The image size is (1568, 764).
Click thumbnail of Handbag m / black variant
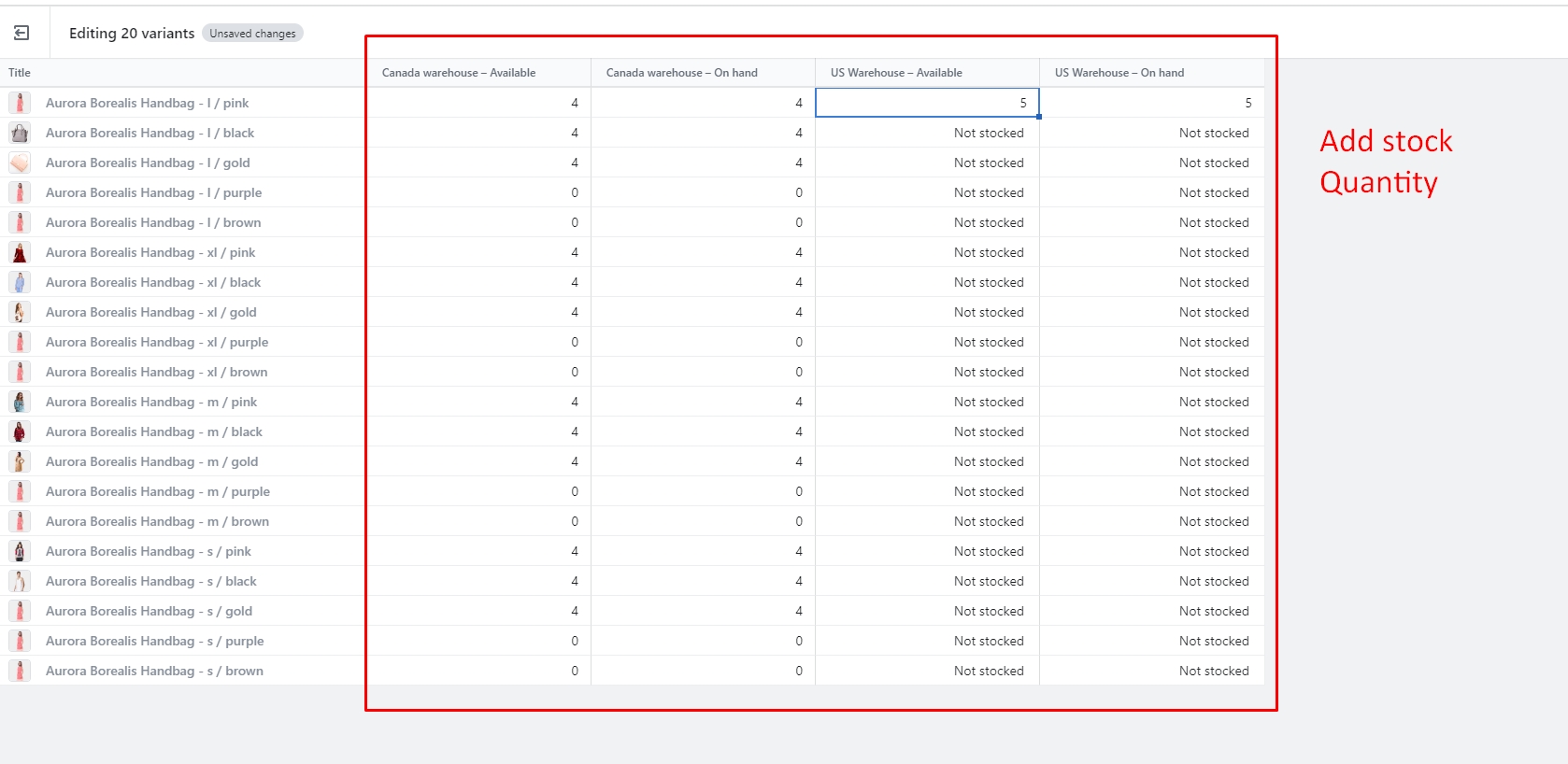click(x=20, y=432)
